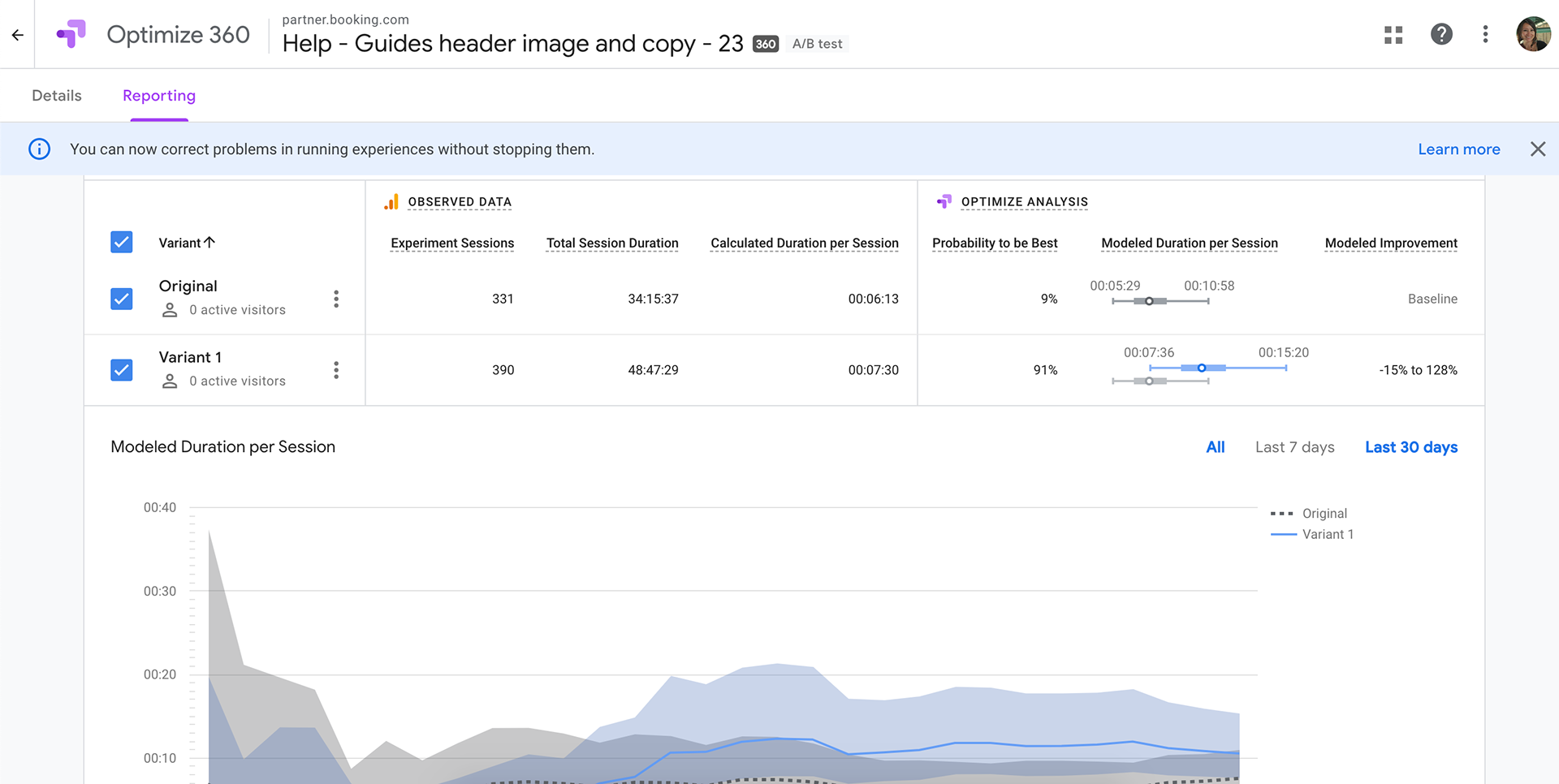Click the Total Session Duration header
Image resolution: width=1559 pixels, height=784 pixels.
612,243
